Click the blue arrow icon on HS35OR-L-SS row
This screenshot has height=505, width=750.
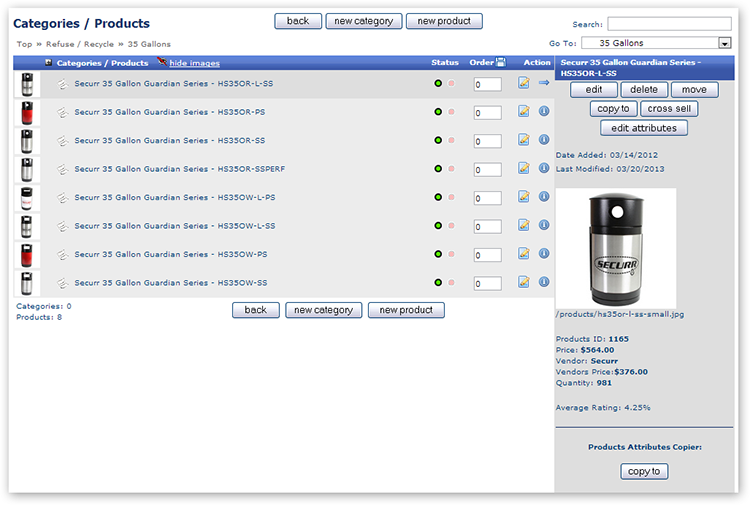tap(544, 83)
